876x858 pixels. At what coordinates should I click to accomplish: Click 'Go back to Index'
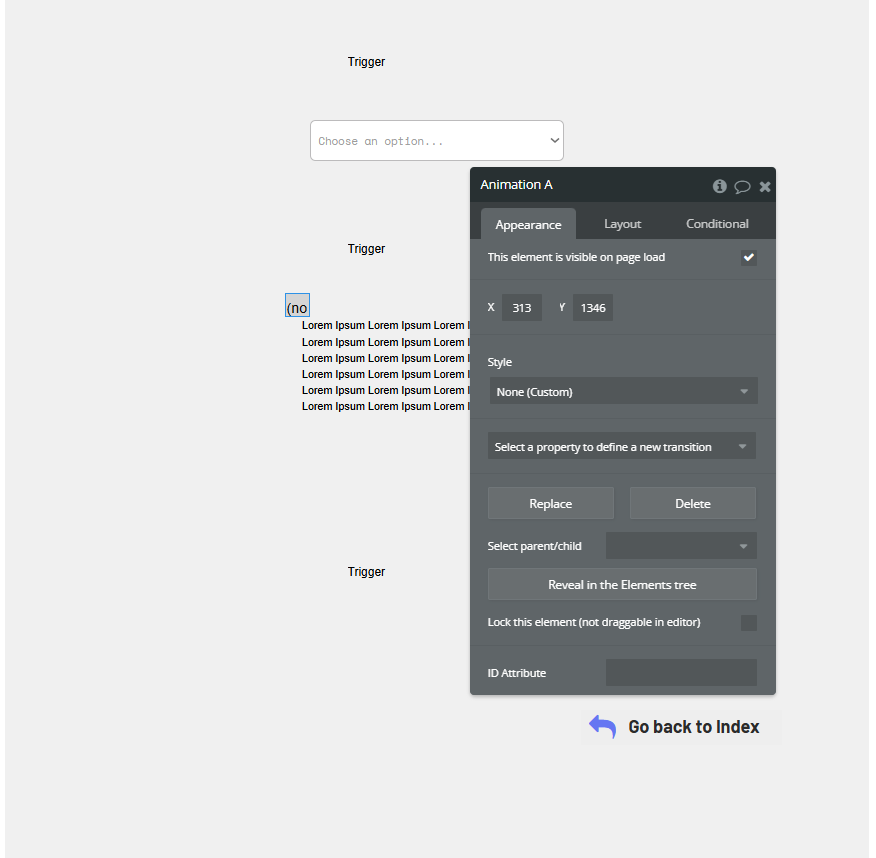(693, 727)
